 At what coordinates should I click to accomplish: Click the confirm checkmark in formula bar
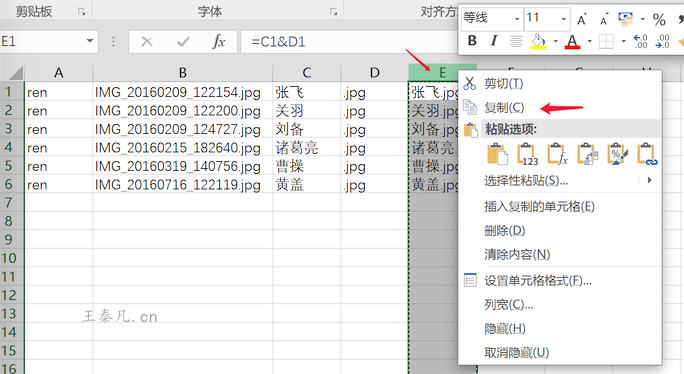coord(183,42)
